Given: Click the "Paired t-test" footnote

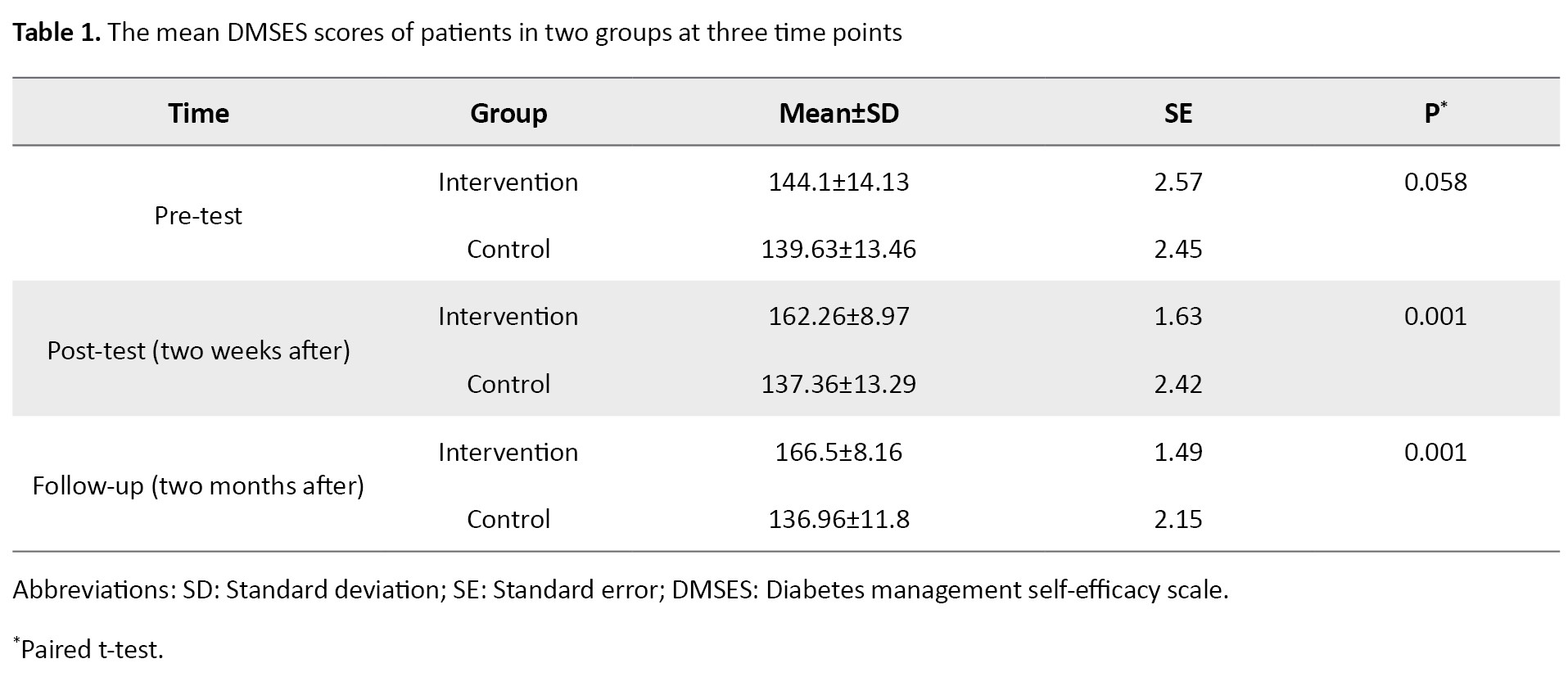Looking at the screenshot, I should [x=90, y=650].
